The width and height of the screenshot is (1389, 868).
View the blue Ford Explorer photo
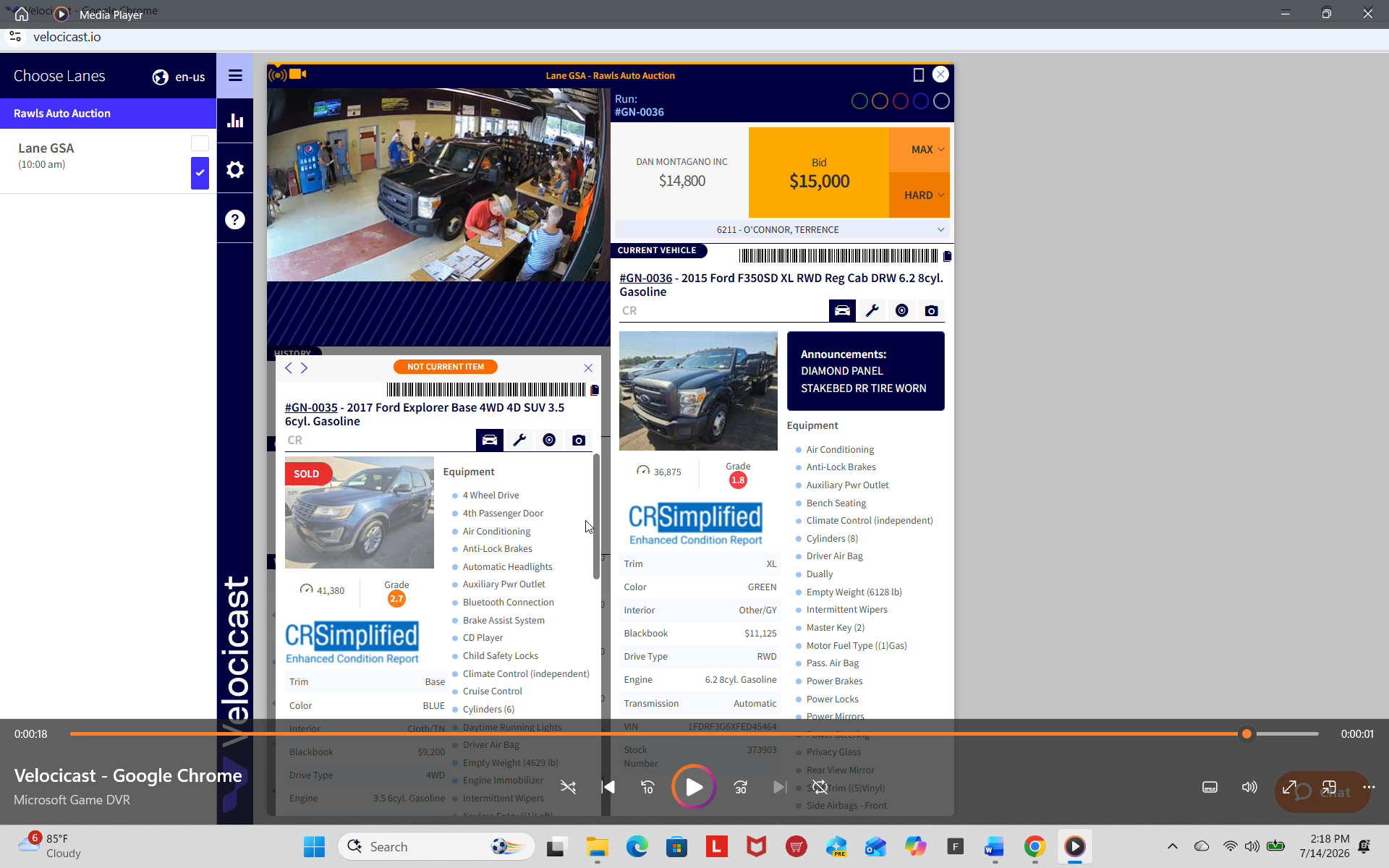point(360,512)
